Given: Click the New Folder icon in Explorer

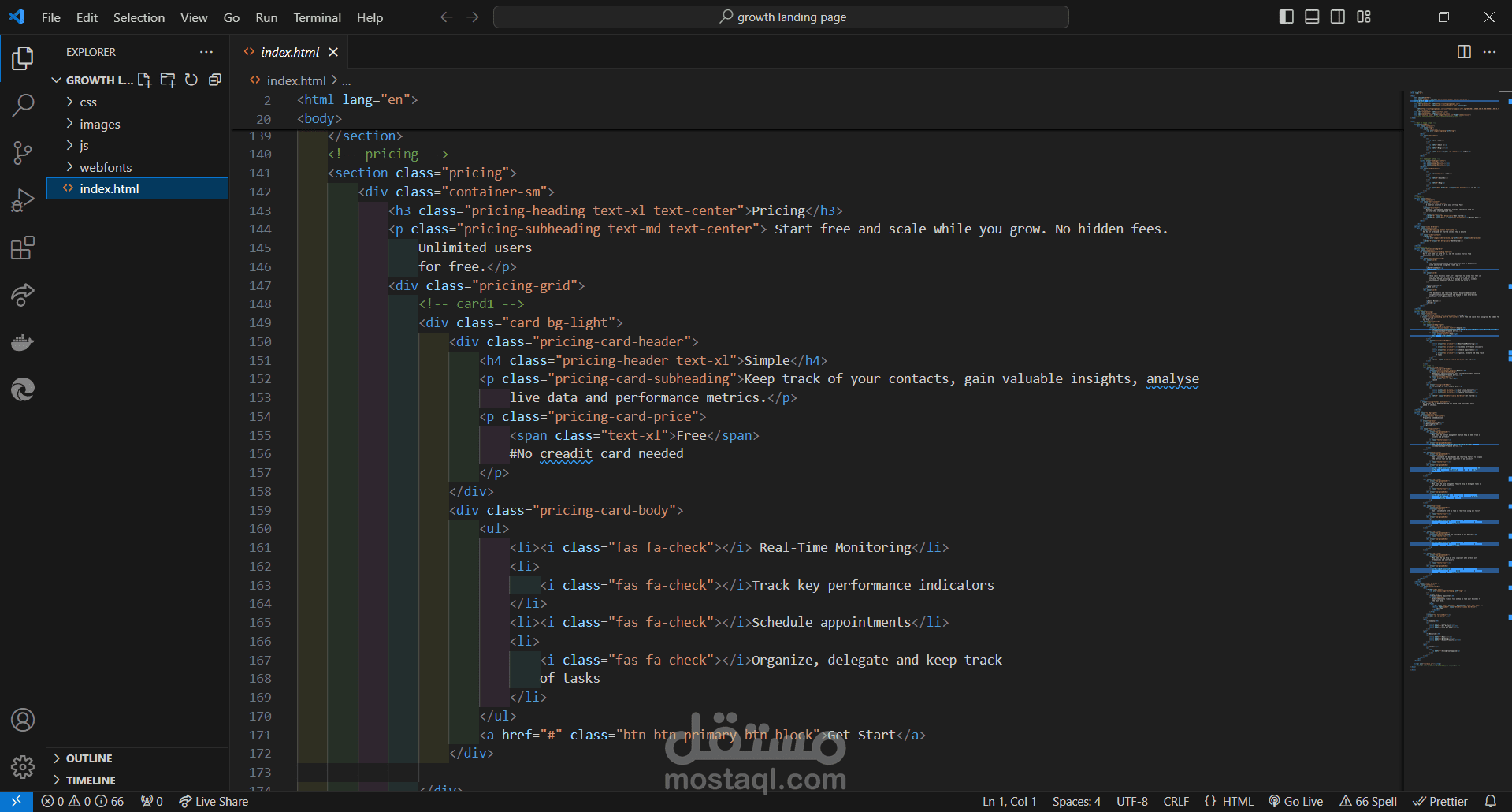Looking at the screenshot, I should [x=168, y=80].
